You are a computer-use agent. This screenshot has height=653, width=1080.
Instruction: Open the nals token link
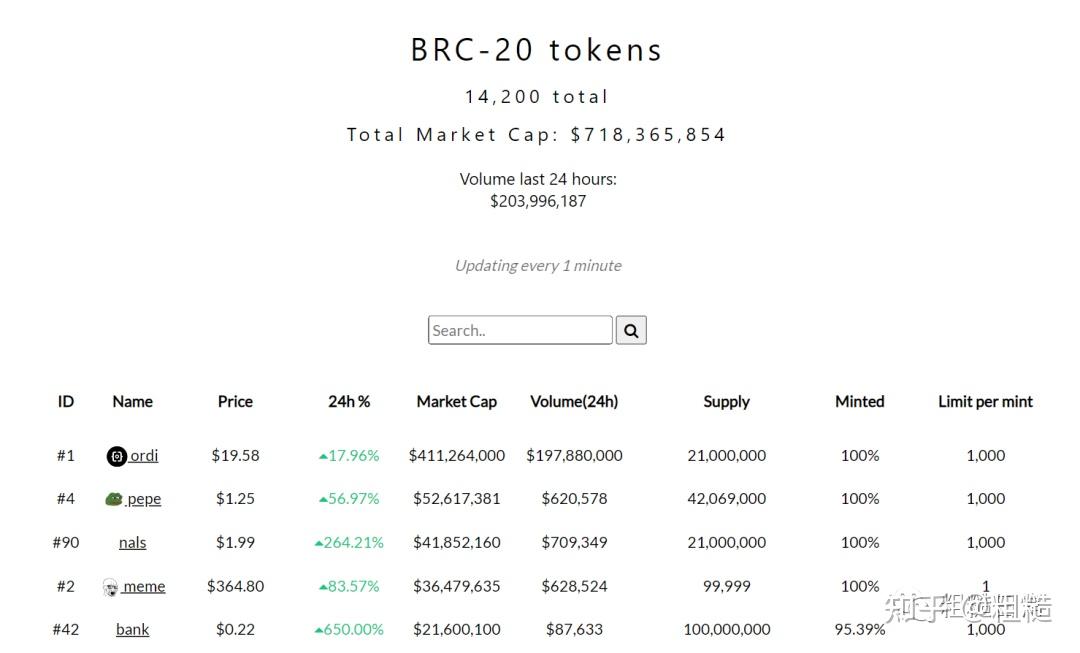click(132, 543)
